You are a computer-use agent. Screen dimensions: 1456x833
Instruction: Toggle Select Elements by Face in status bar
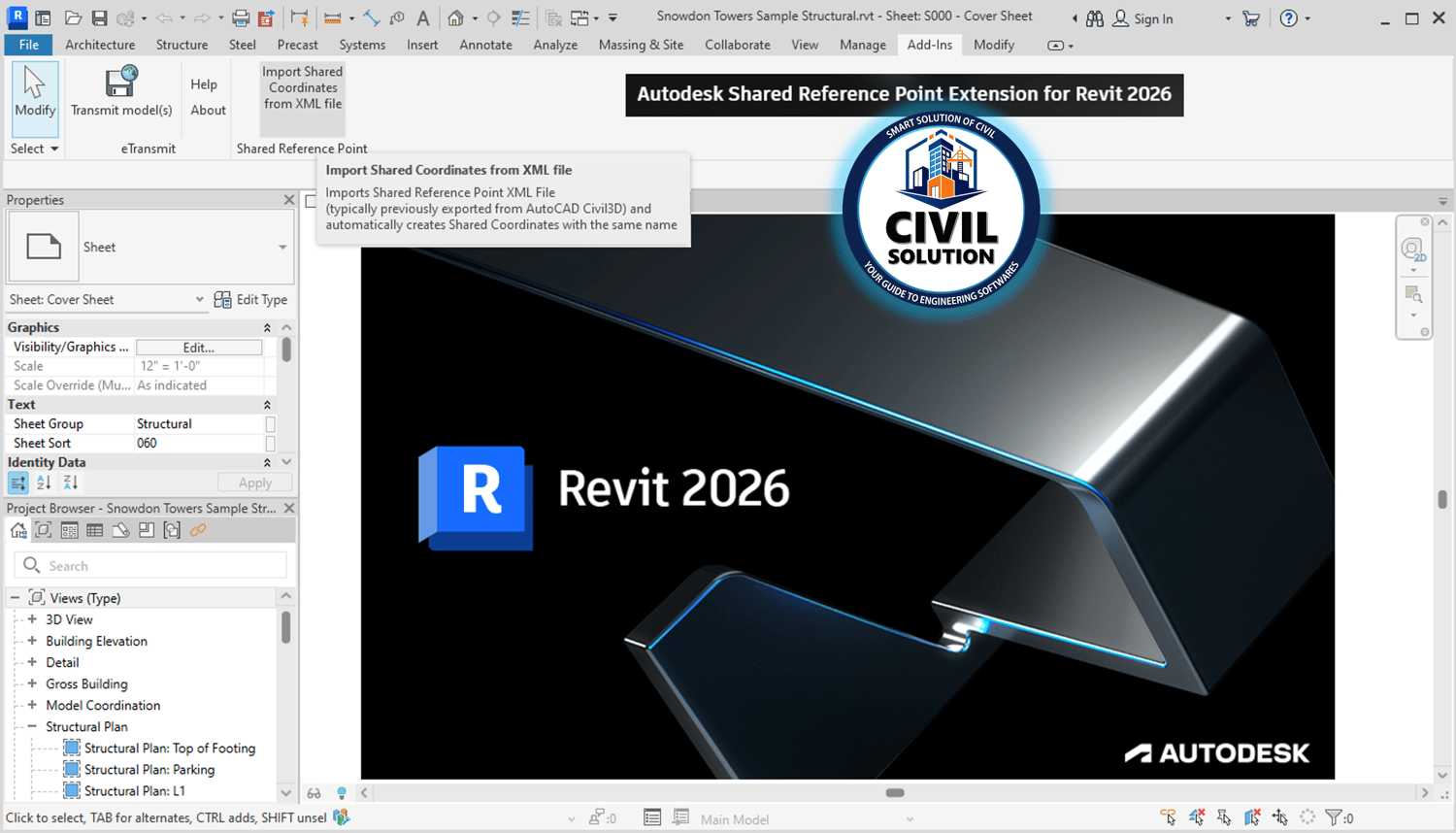coord(1252,817)
